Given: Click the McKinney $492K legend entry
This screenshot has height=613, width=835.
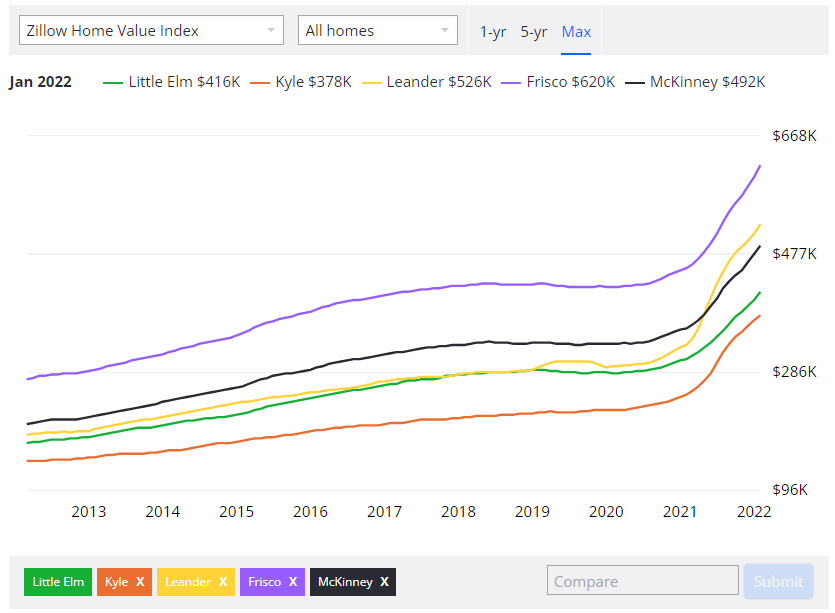Looking at the screenshot, I should click(x=695, y=82).
